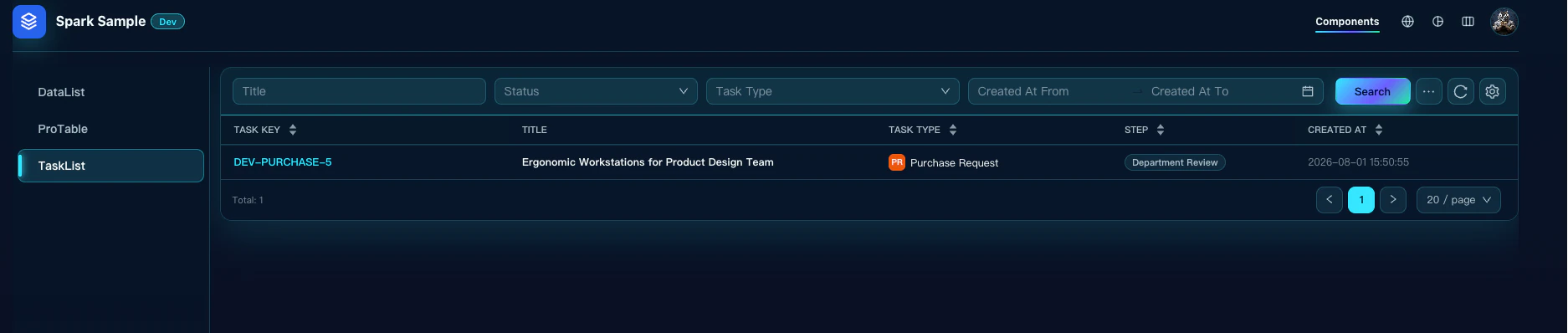Click the calendar icon in date range
Viewport: 1568px width, 333px height.
1307,91
